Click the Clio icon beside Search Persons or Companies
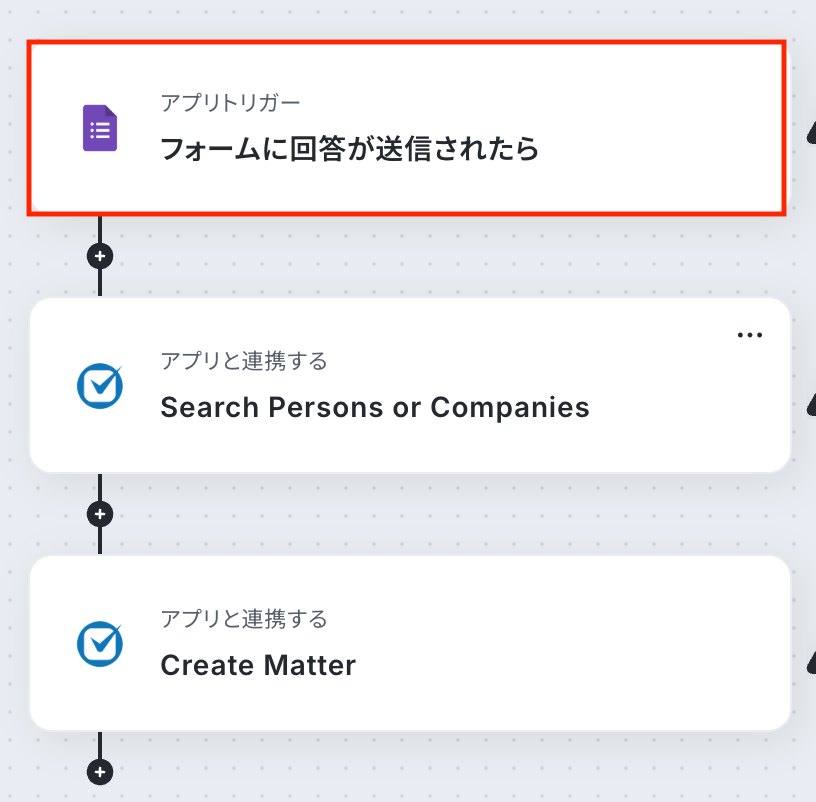The width and height of the screenshot is (816, 802). tap(100, 386)
